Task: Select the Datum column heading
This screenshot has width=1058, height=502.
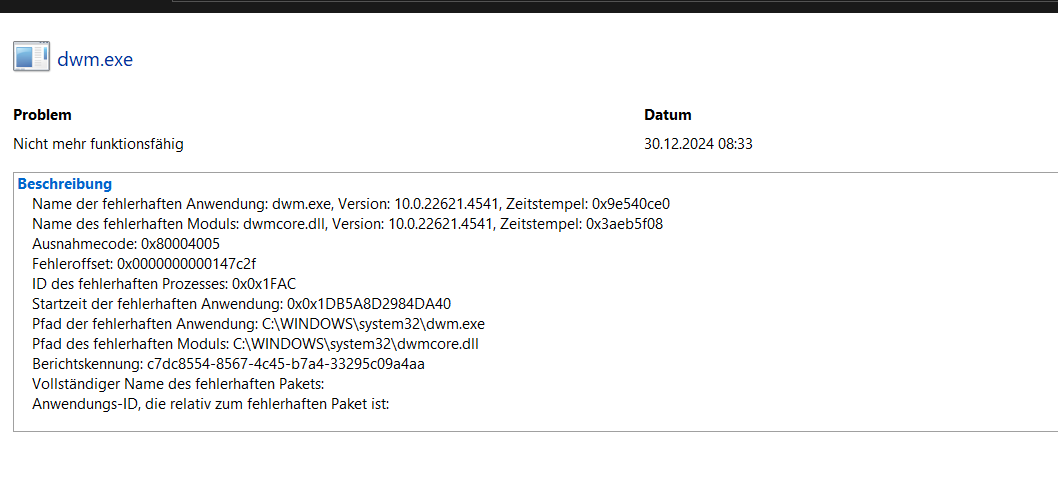Action: [x=667, y=115]
